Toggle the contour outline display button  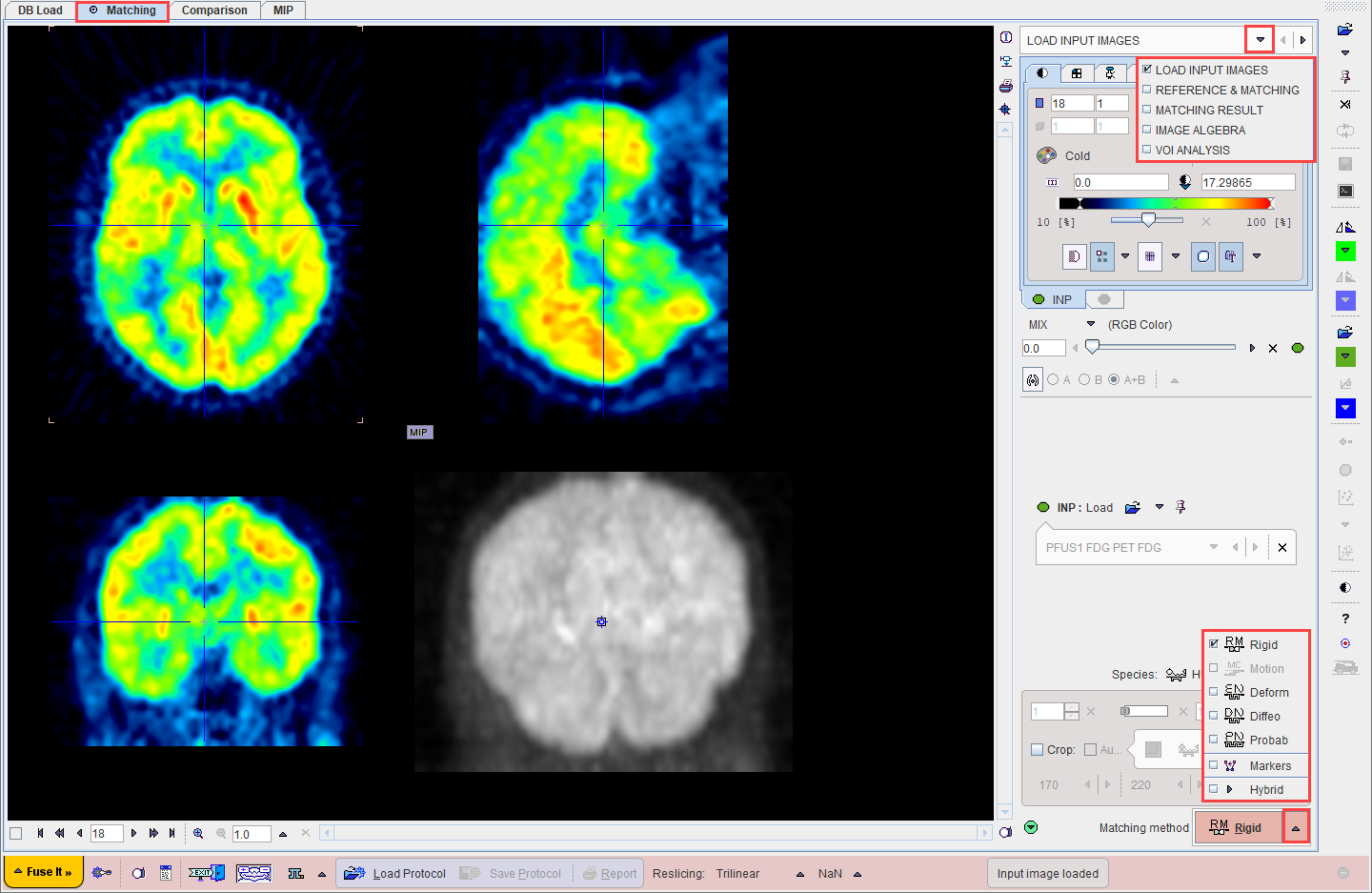pyautogui.click(x=1202, y=256)
